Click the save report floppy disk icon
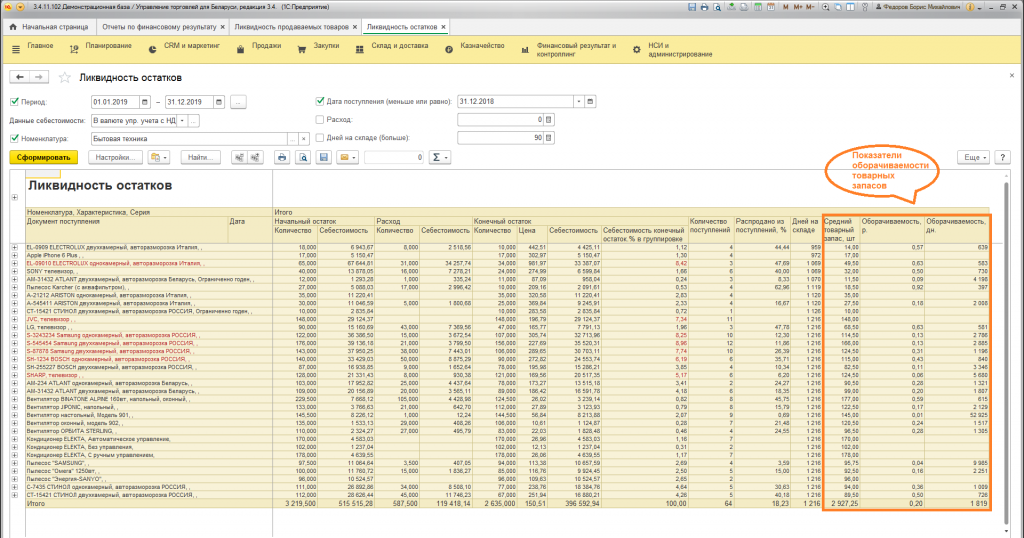Screen dimensions: 1024x538 (323, 157)
